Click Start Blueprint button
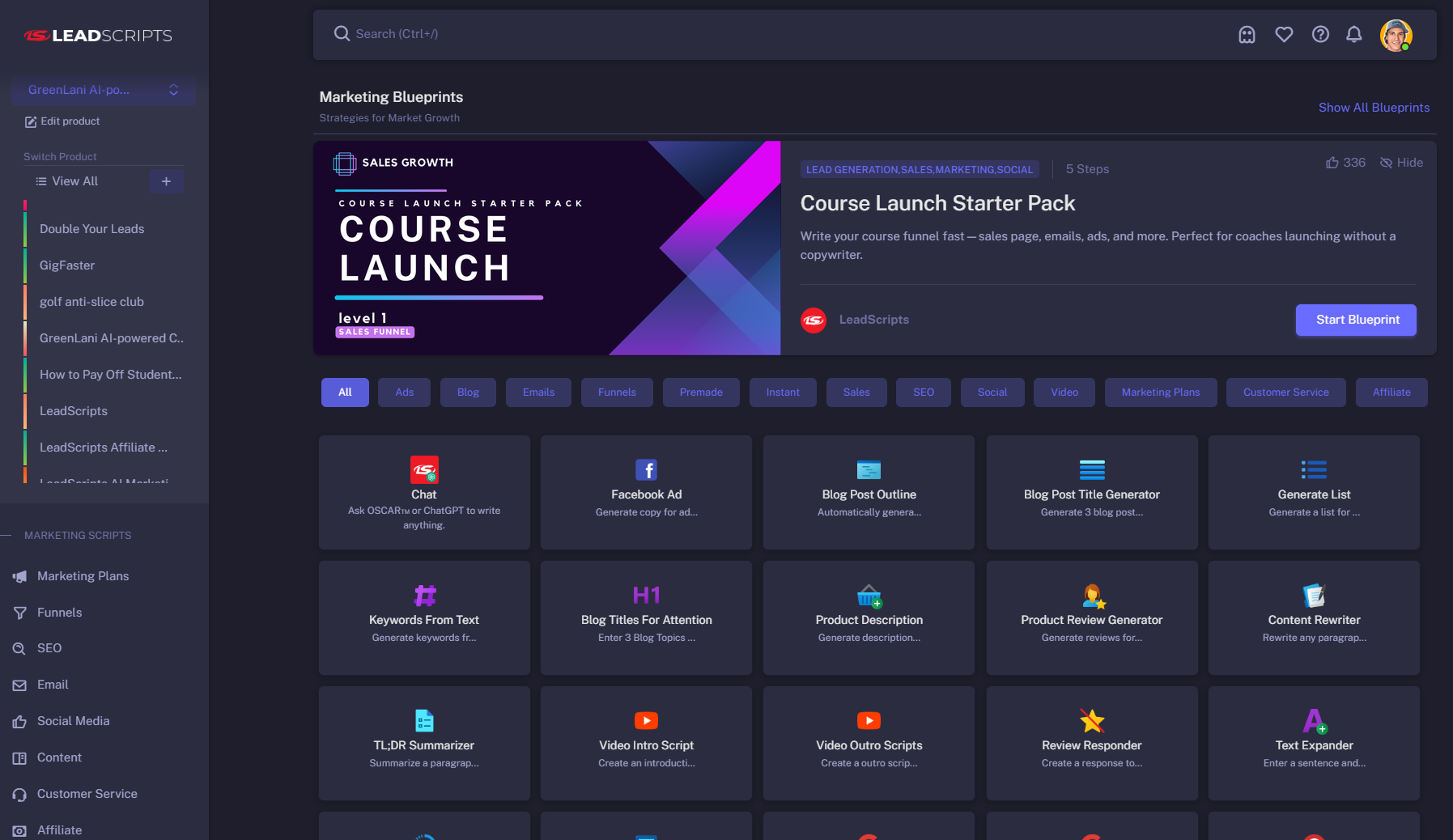Image resolution: width=1453 pixels, height=840 pixels. (1356, 320)
